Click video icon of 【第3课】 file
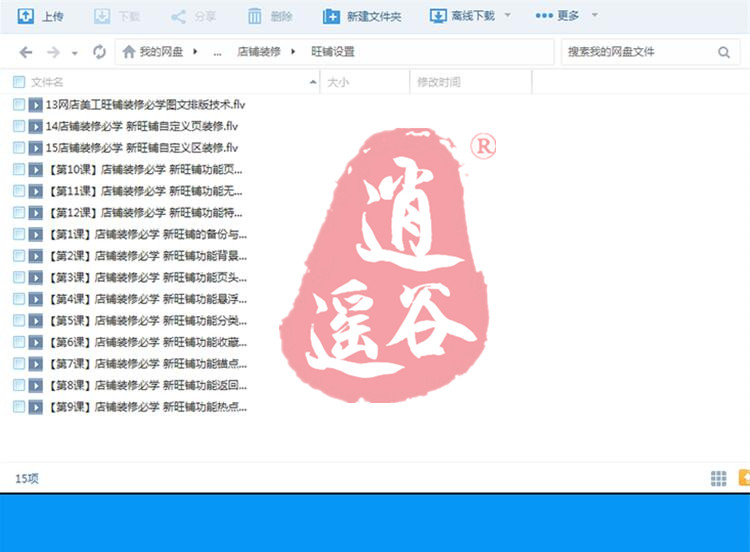The image size is (750, 552). 35,277
